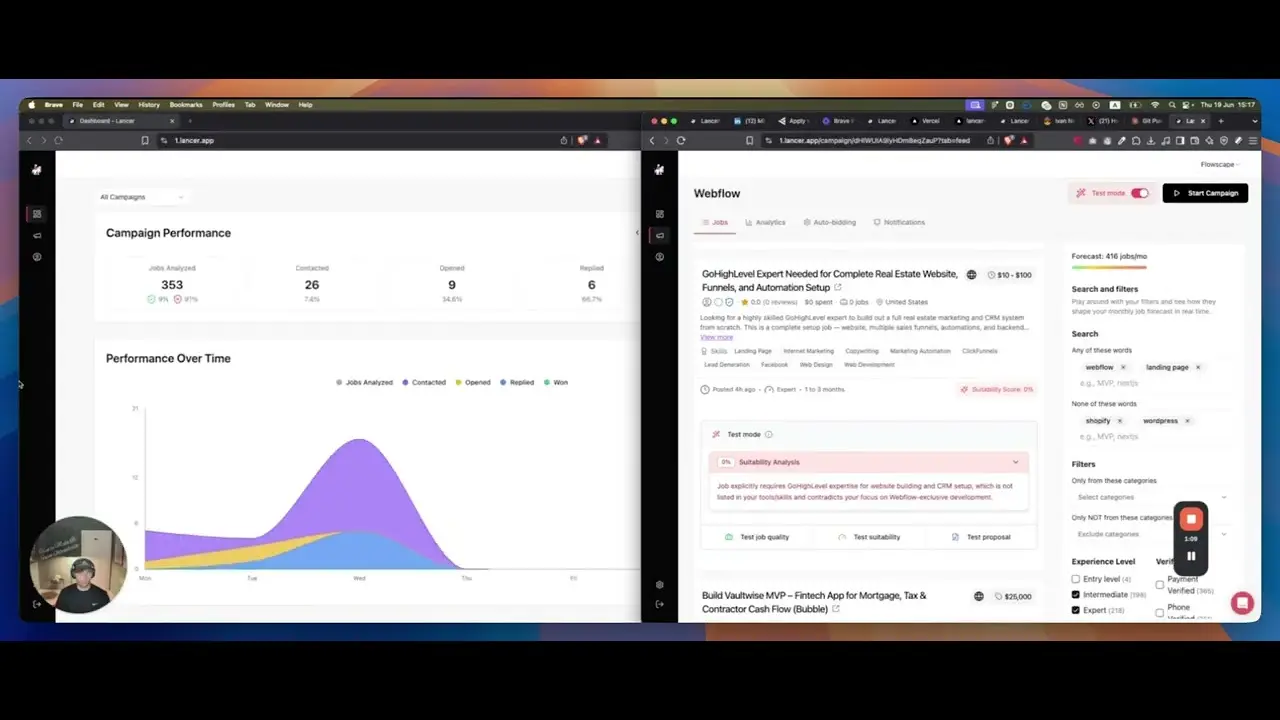
Task: Click the Brave Shields icon in left window
Action: [581, 140]
